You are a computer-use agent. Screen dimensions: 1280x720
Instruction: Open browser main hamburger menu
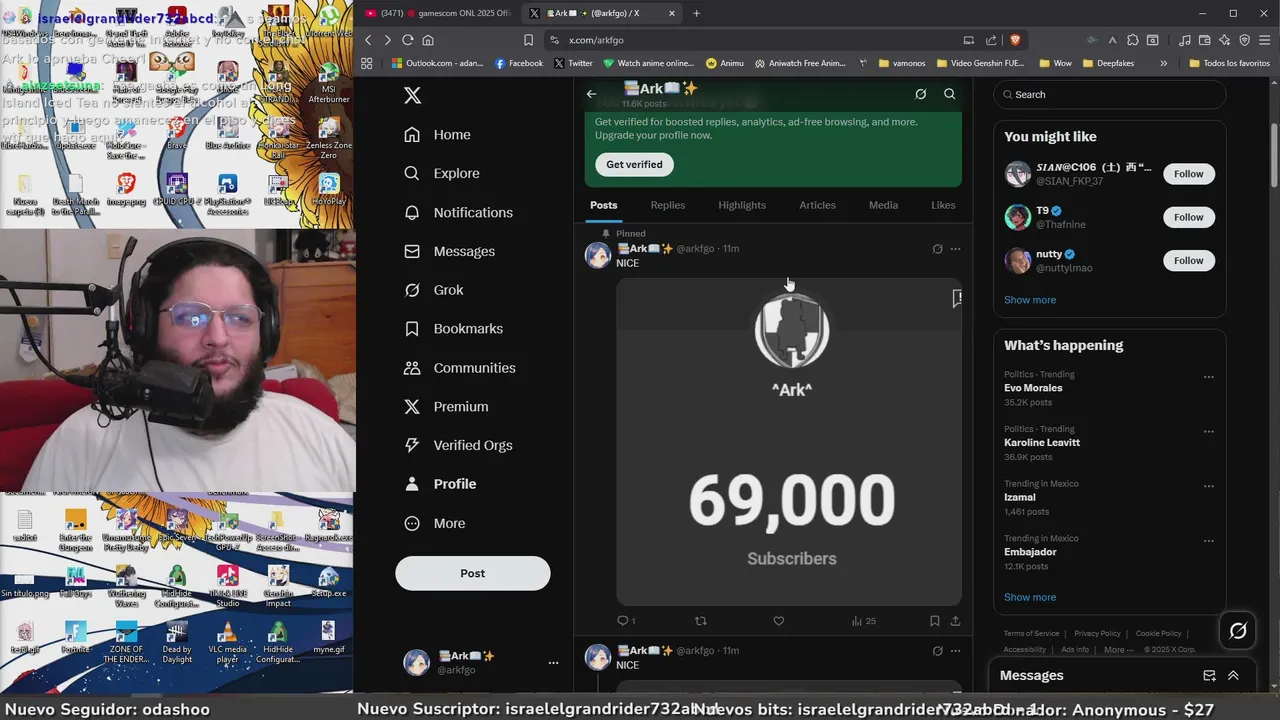click(1264, 40)
